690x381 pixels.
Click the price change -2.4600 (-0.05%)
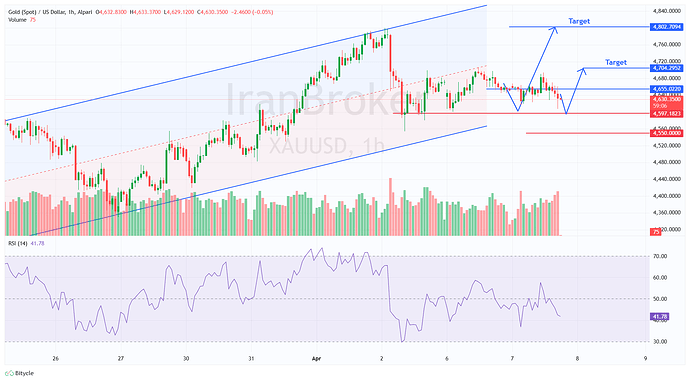tap(252, 12)
